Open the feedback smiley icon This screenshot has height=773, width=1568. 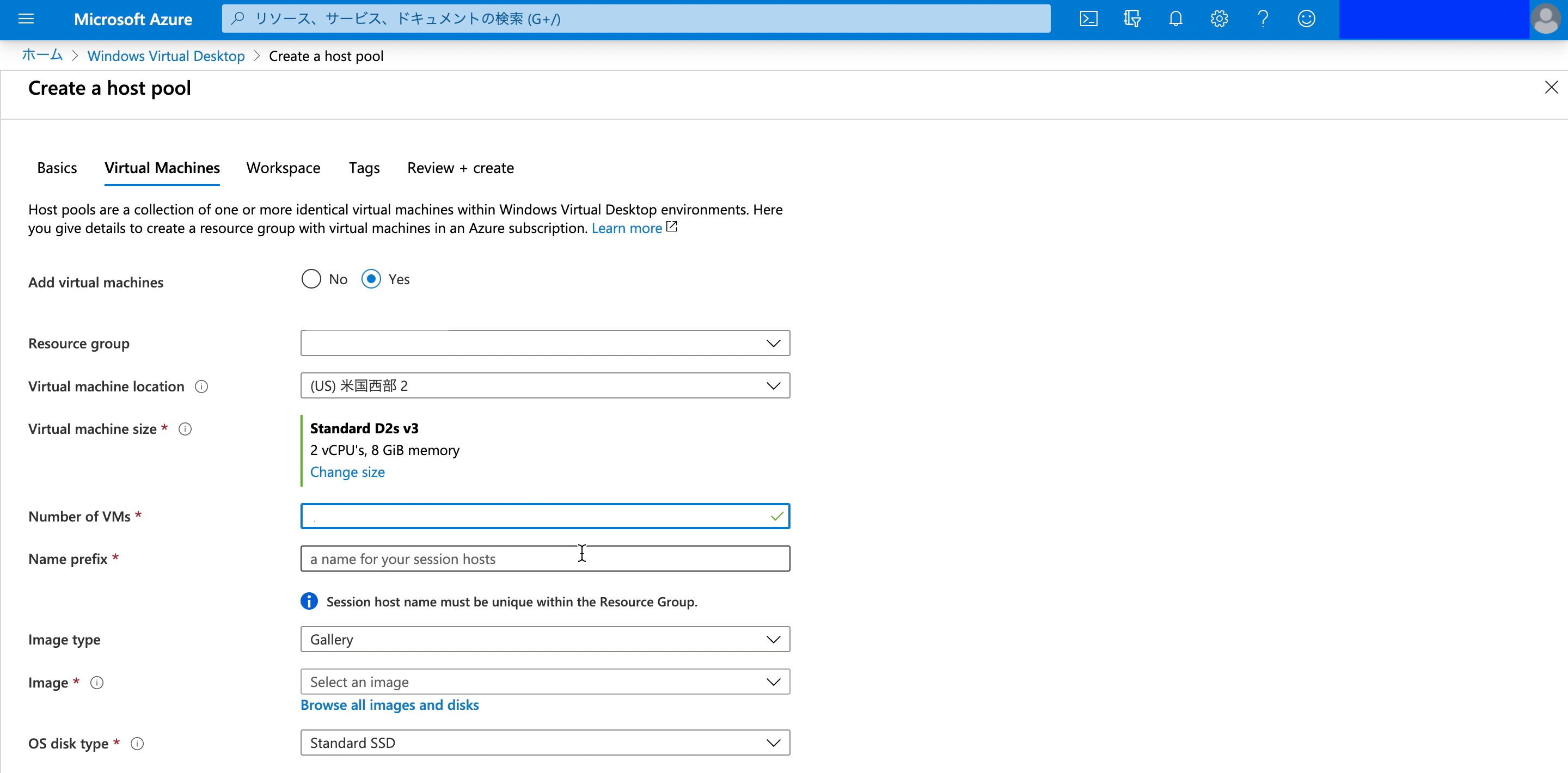[1306, 19]
